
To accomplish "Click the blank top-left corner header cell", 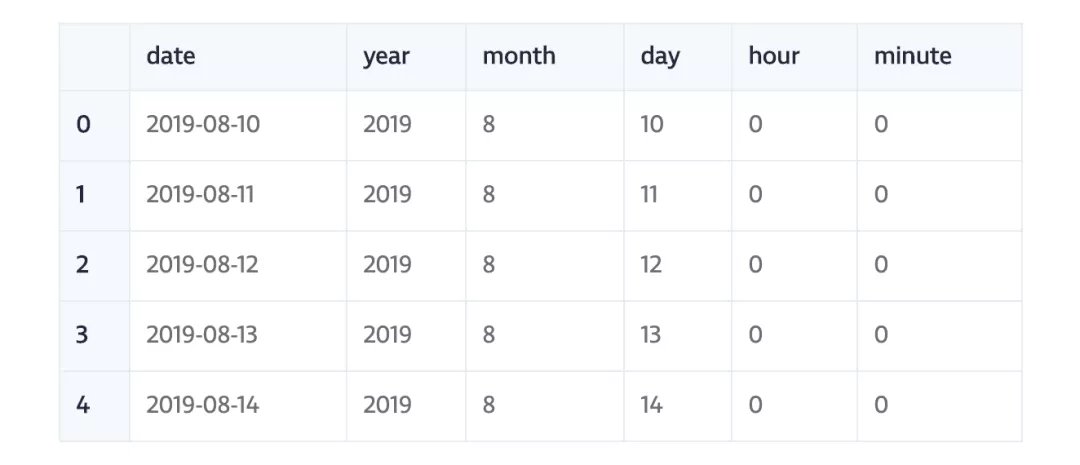I will pyautogui.click(x=94, y=56).
